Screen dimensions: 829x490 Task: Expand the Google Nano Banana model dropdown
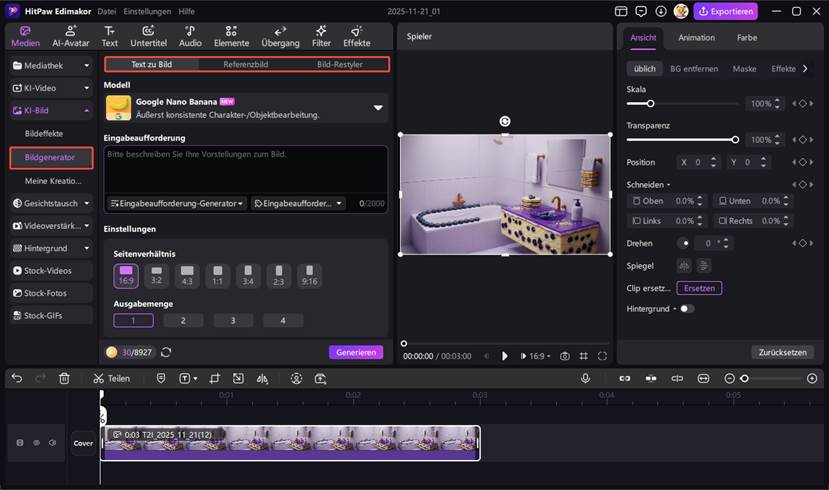tap(378, 108)
